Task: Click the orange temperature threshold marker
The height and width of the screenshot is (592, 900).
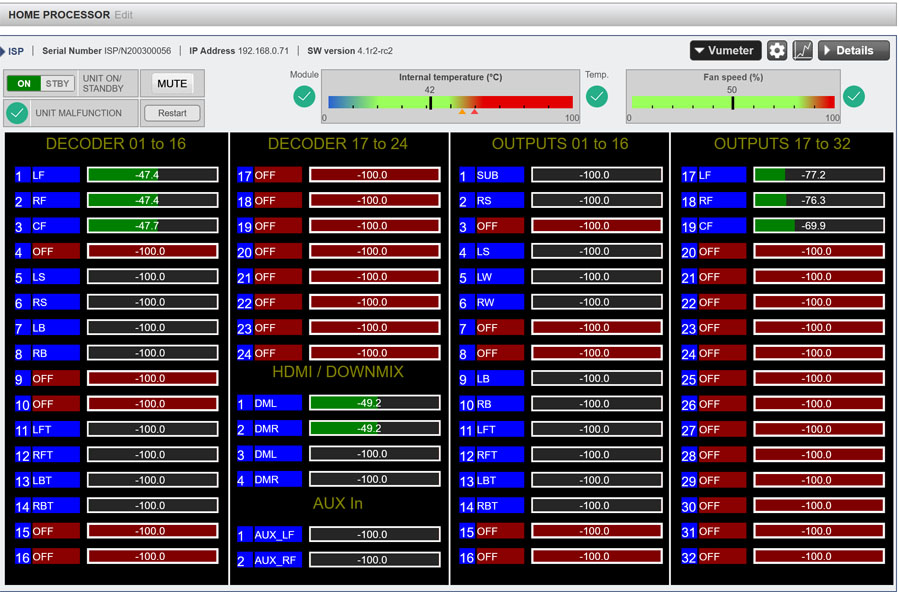Action: (x=462, y=112)
